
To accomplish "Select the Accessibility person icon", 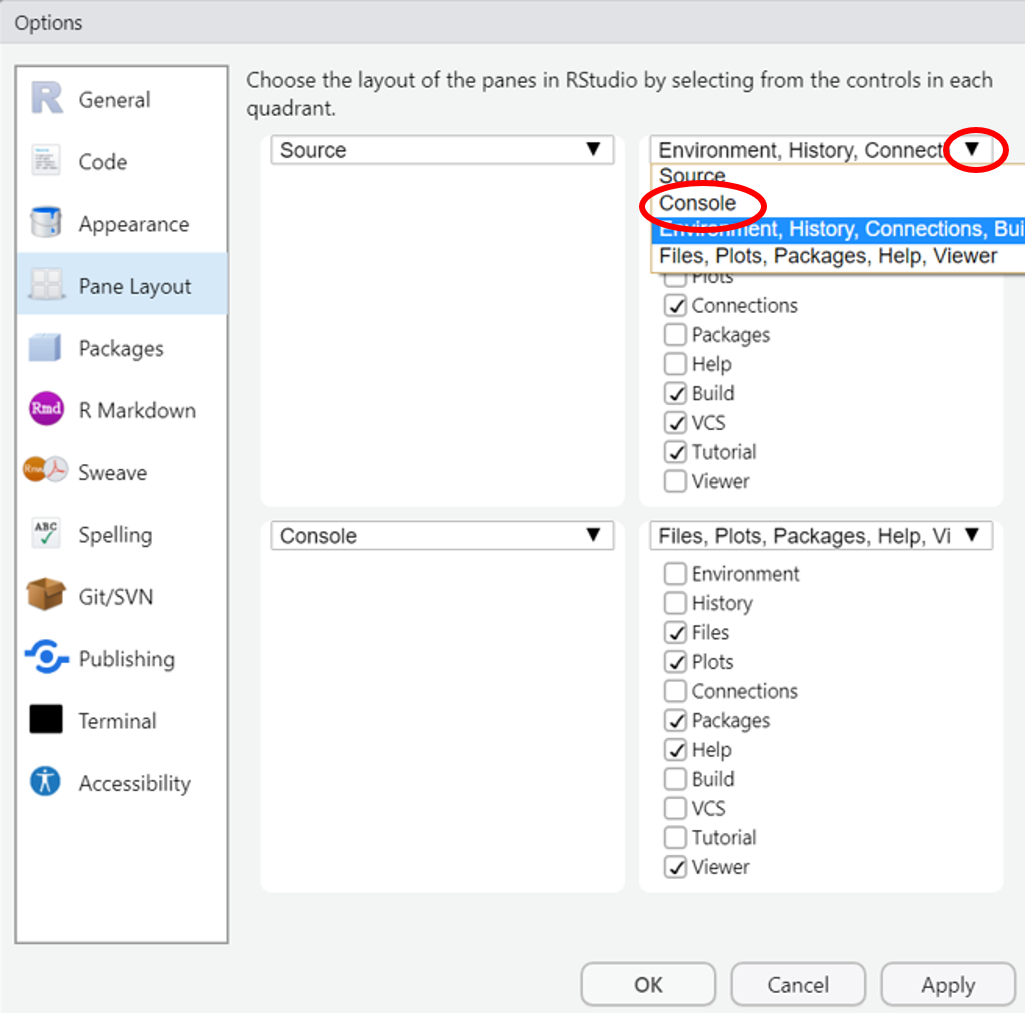I will click(47, 783).
